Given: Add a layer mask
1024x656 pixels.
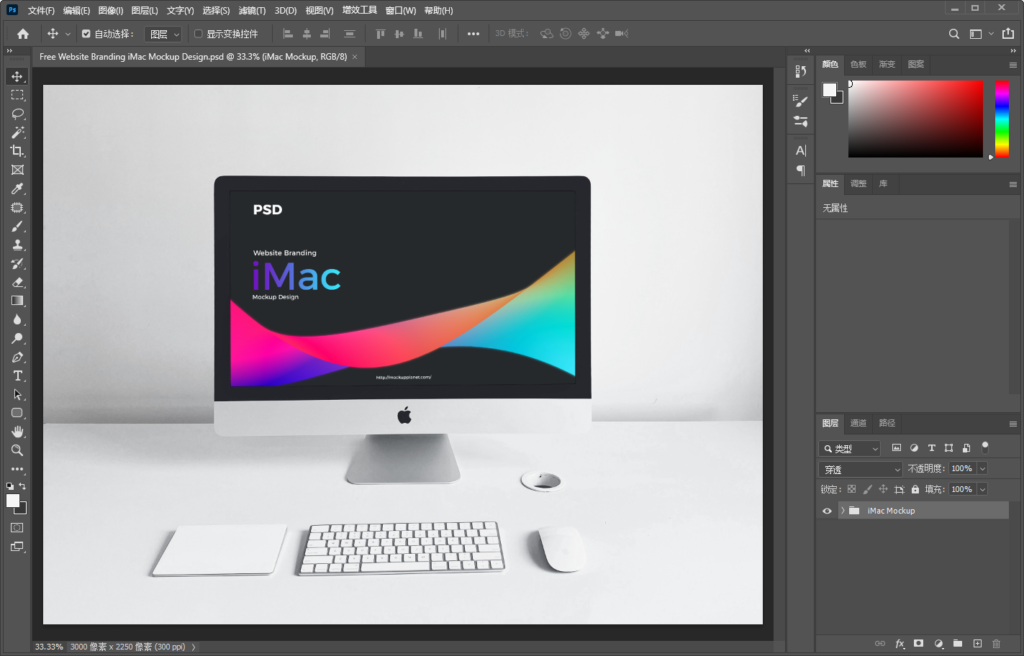Looking at the screenshot, I should click(919, 644).
